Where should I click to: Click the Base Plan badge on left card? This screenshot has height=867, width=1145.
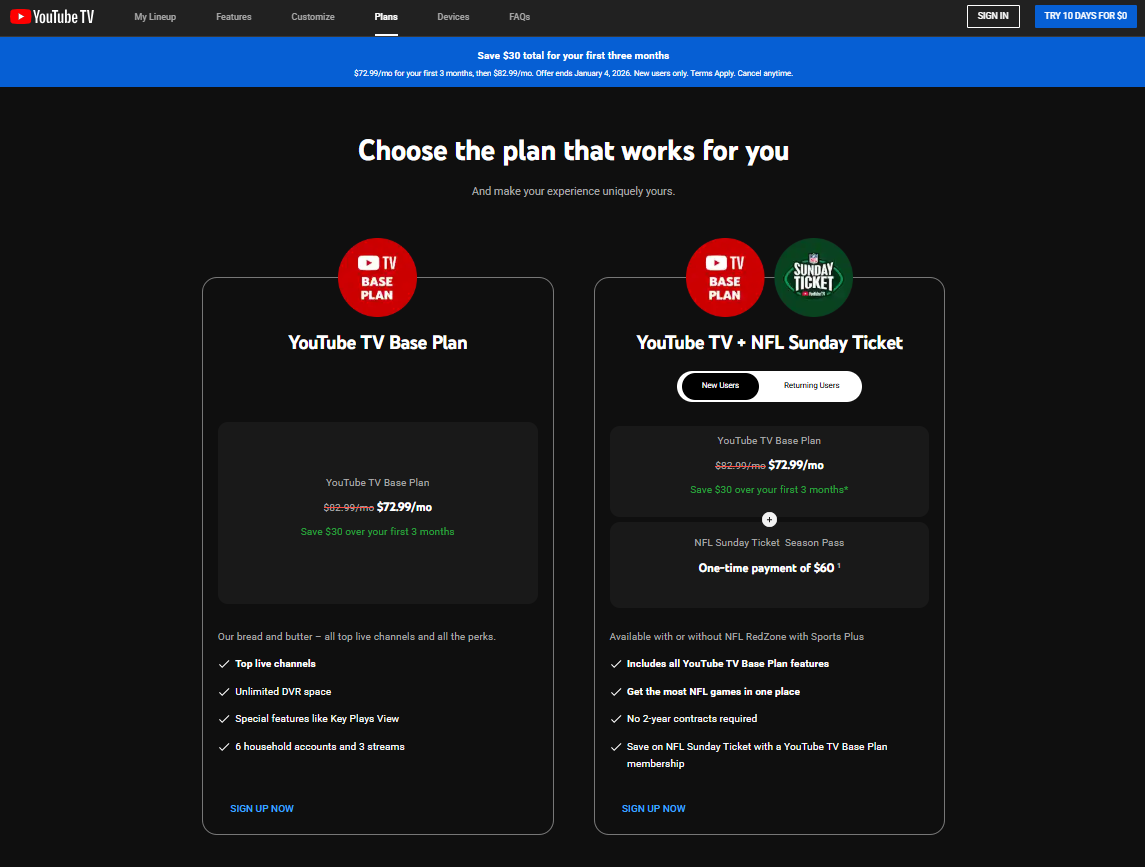377,277
